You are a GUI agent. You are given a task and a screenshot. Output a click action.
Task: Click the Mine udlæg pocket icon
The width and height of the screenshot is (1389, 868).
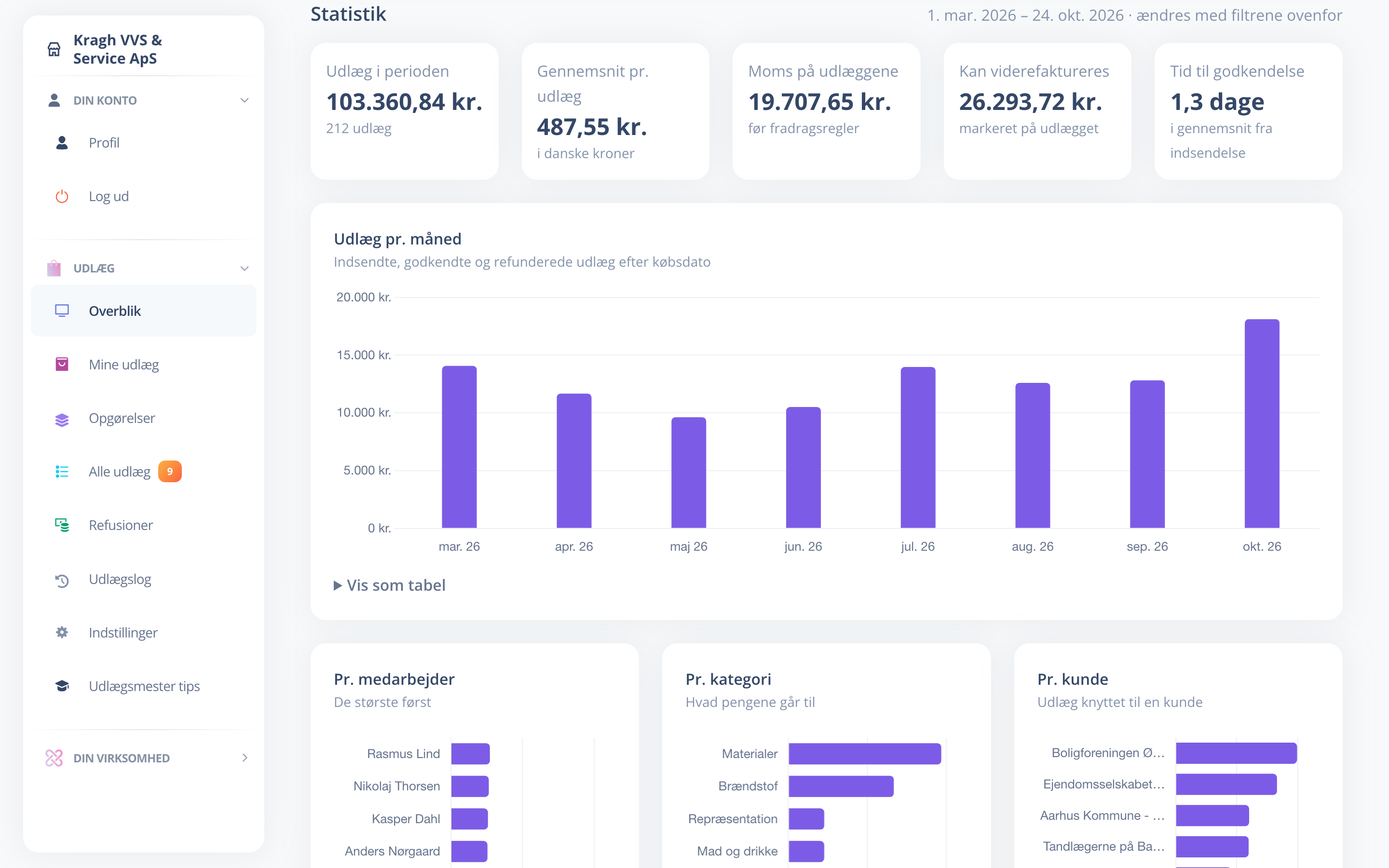coord(62,364)
